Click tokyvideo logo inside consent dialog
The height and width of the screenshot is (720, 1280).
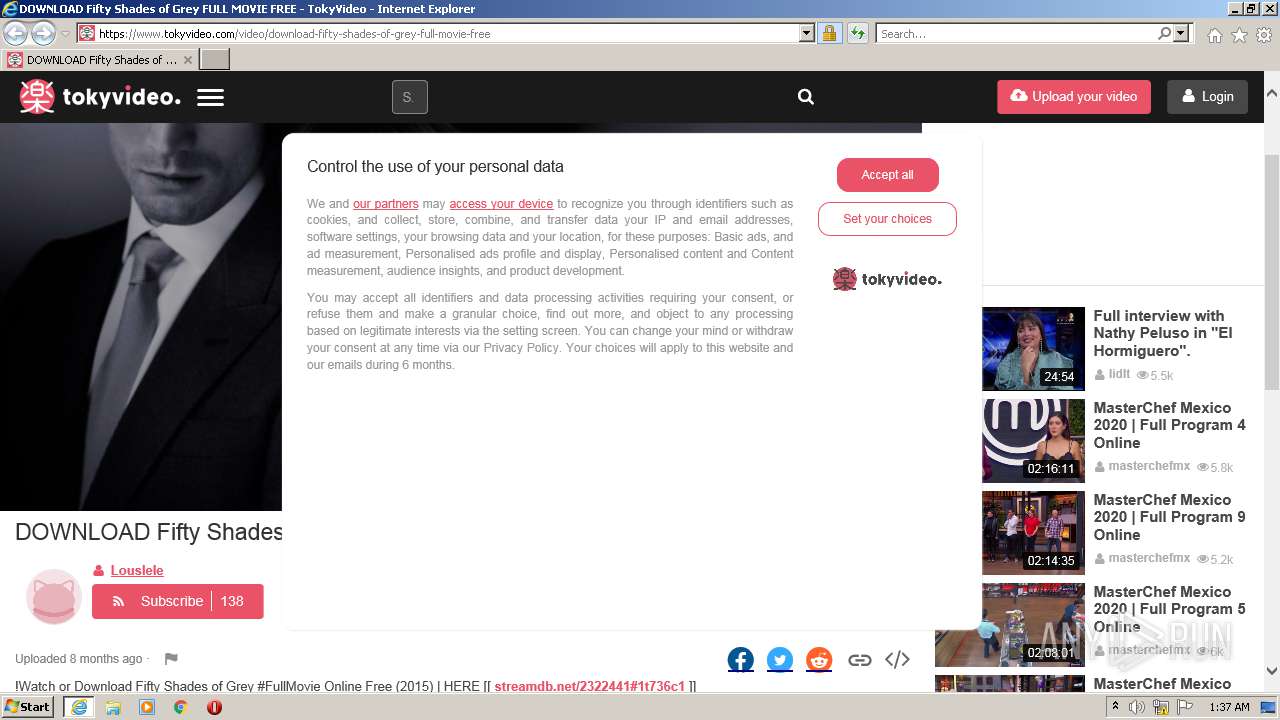tap(887, 279)
